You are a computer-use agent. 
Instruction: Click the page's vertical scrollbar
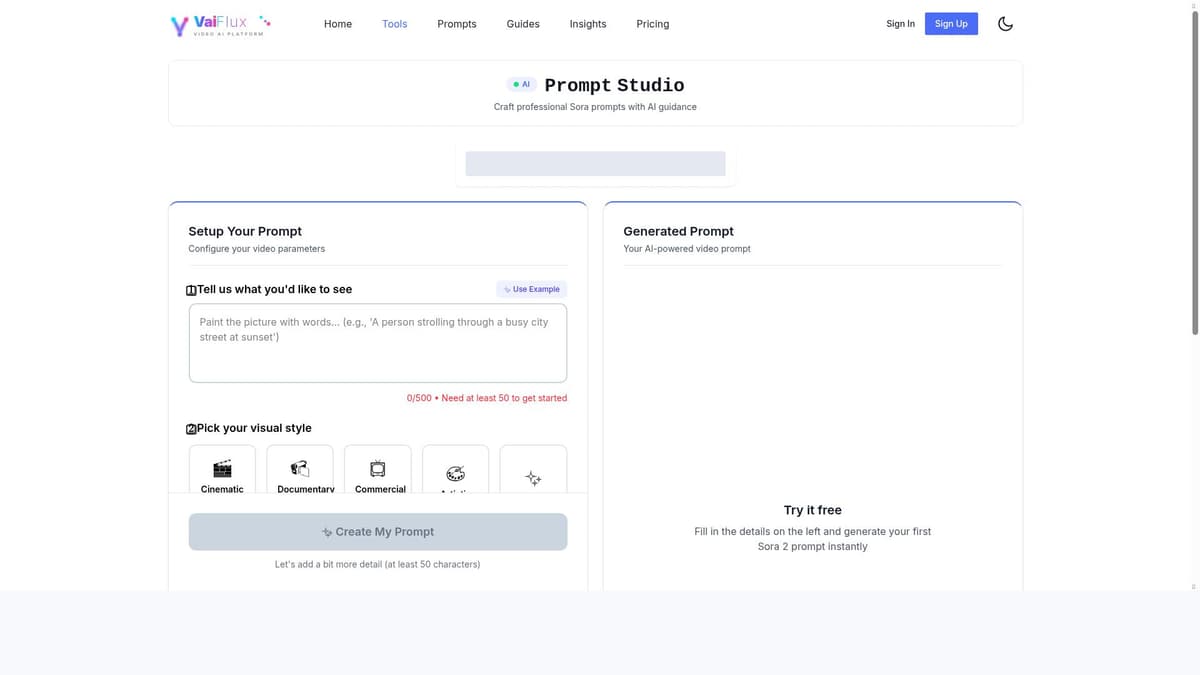pyautogui.click(x=1194, y=170)
